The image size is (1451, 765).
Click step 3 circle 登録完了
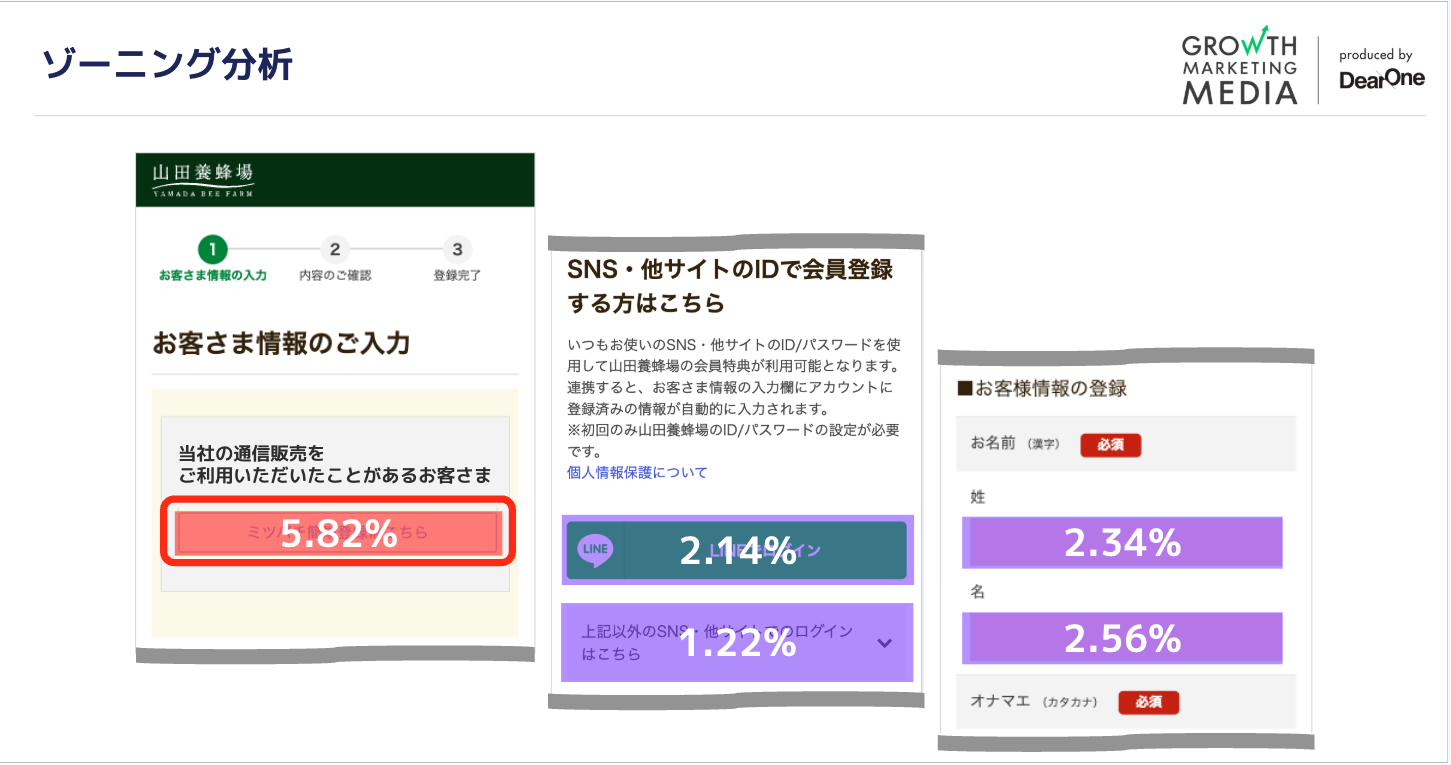(456, 250)
